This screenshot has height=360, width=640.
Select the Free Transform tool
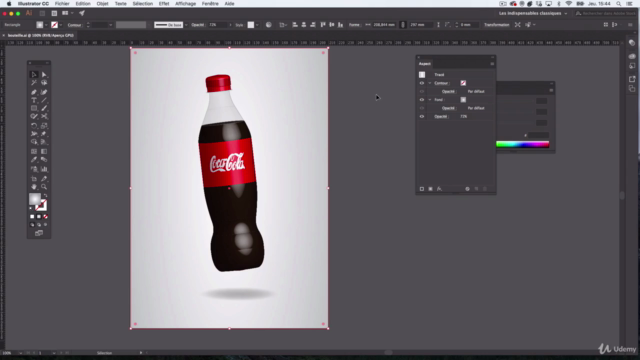(44, 134)
